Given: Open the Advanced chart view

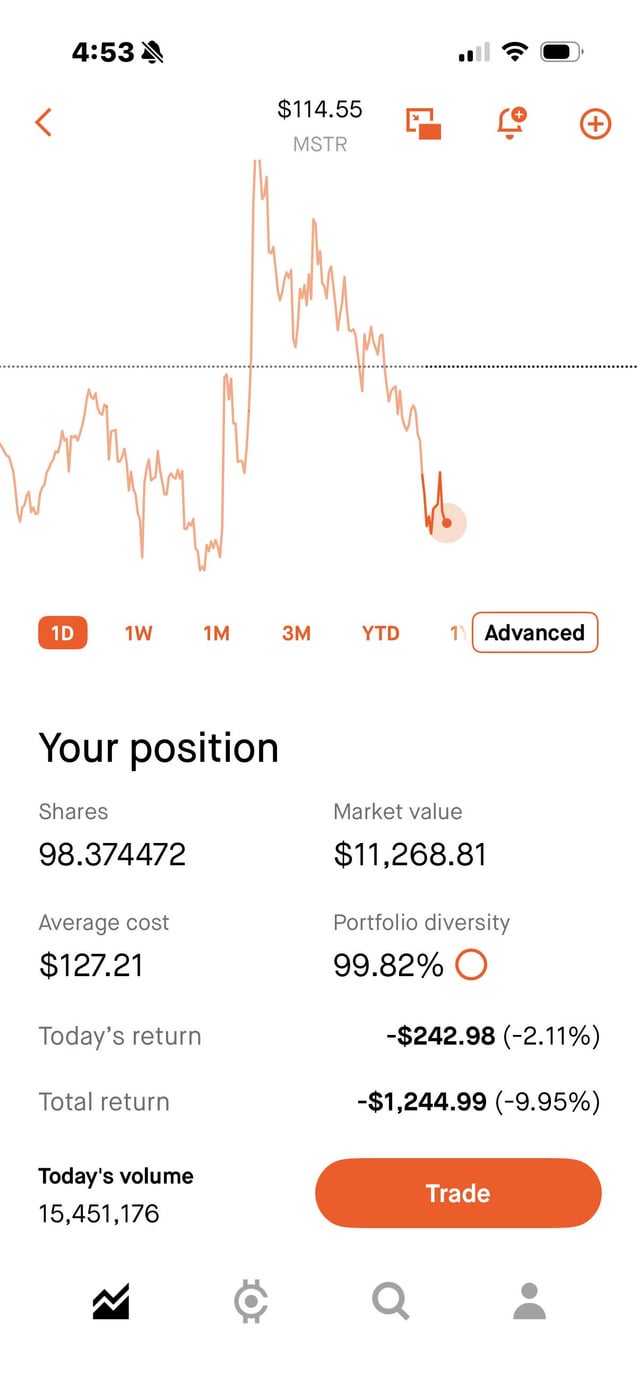Looking at the screenshot, I should click(x=535, y=633).
